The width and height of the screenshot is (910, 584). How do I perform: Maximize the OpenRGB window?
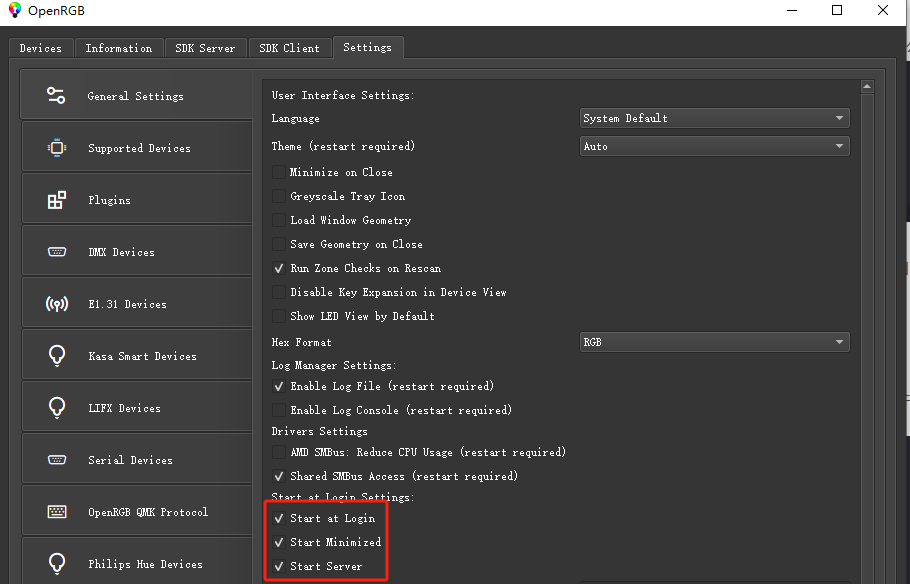point(837,10)
